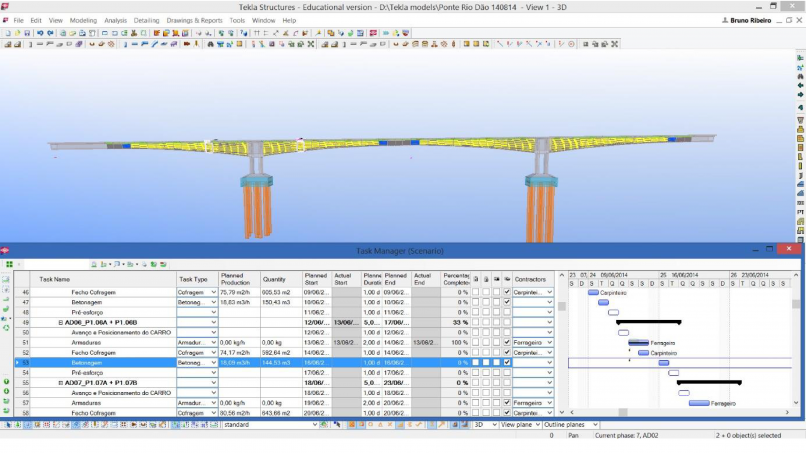Click the Ferrageiro Gantt bar for row 51

(638, 343)
